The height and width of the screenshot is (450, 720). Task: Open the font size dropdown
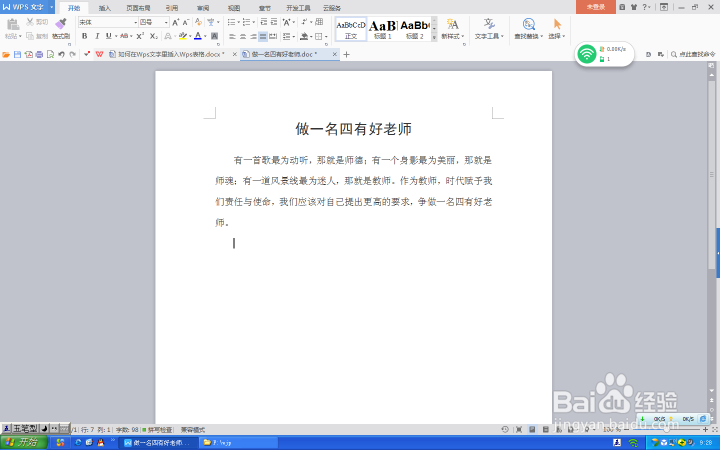click(166, 22)
